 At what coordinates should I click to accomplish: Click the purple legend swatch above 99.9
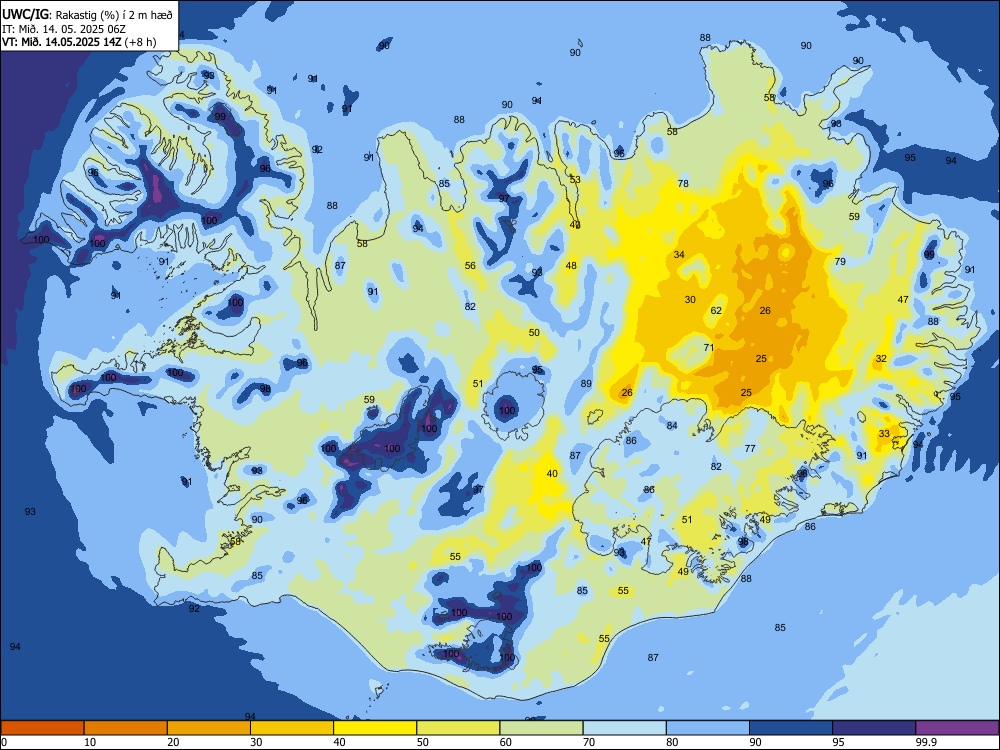click(957, 728)
